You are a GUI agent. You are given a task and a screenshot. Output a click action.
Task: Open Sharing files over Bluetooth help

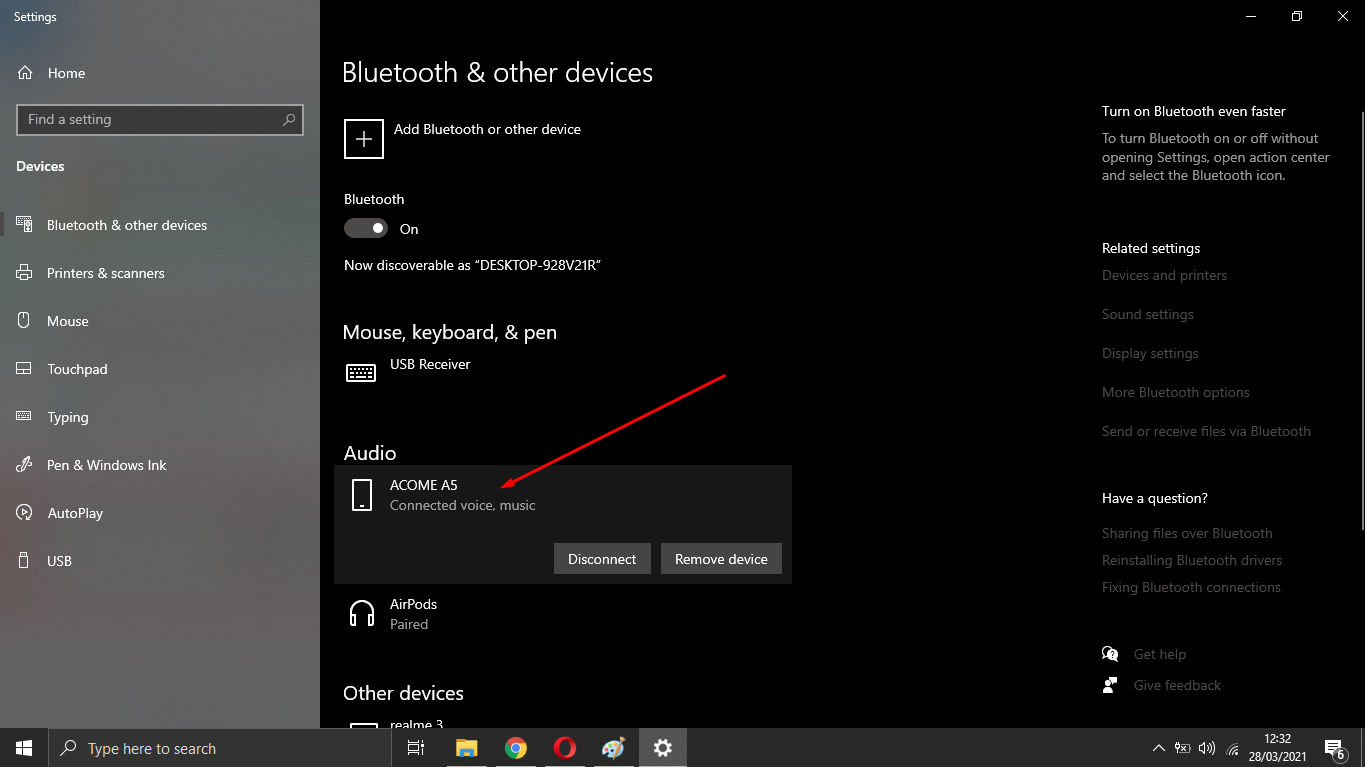(x=1187, y=533)
